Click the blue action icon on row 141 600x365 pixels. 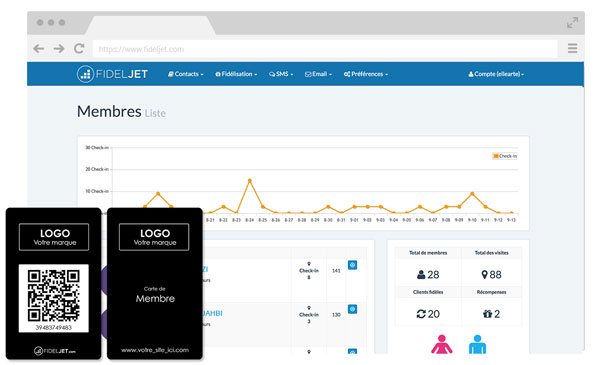(352, 265)
